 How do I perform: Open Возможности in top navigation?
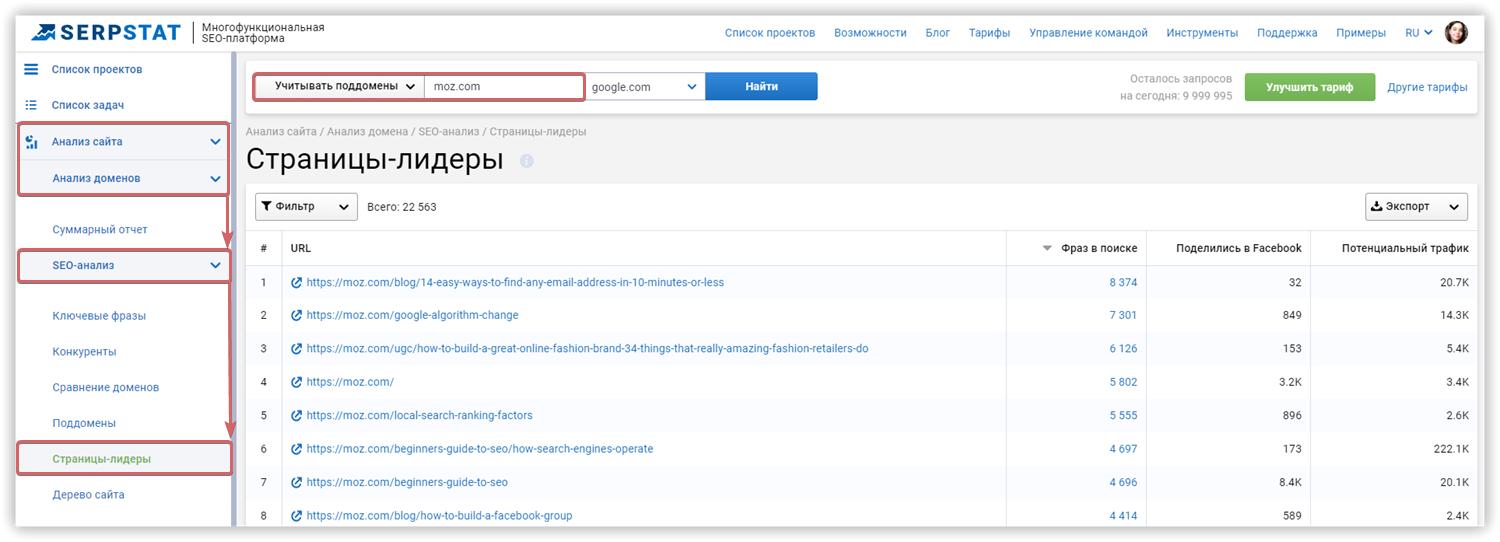[x=870, y=33]
